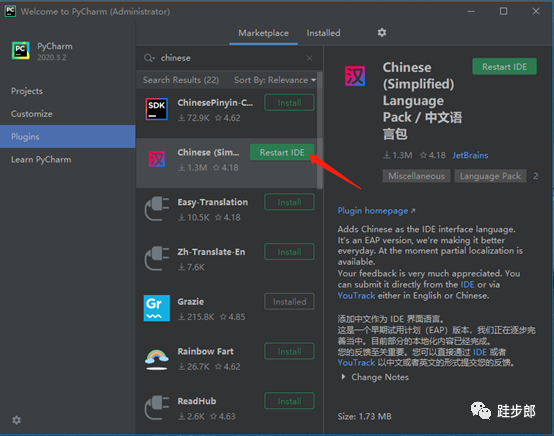Screen dimensions: 554x436
Task: Click the search magnifier icon
Action: (149, 58)
